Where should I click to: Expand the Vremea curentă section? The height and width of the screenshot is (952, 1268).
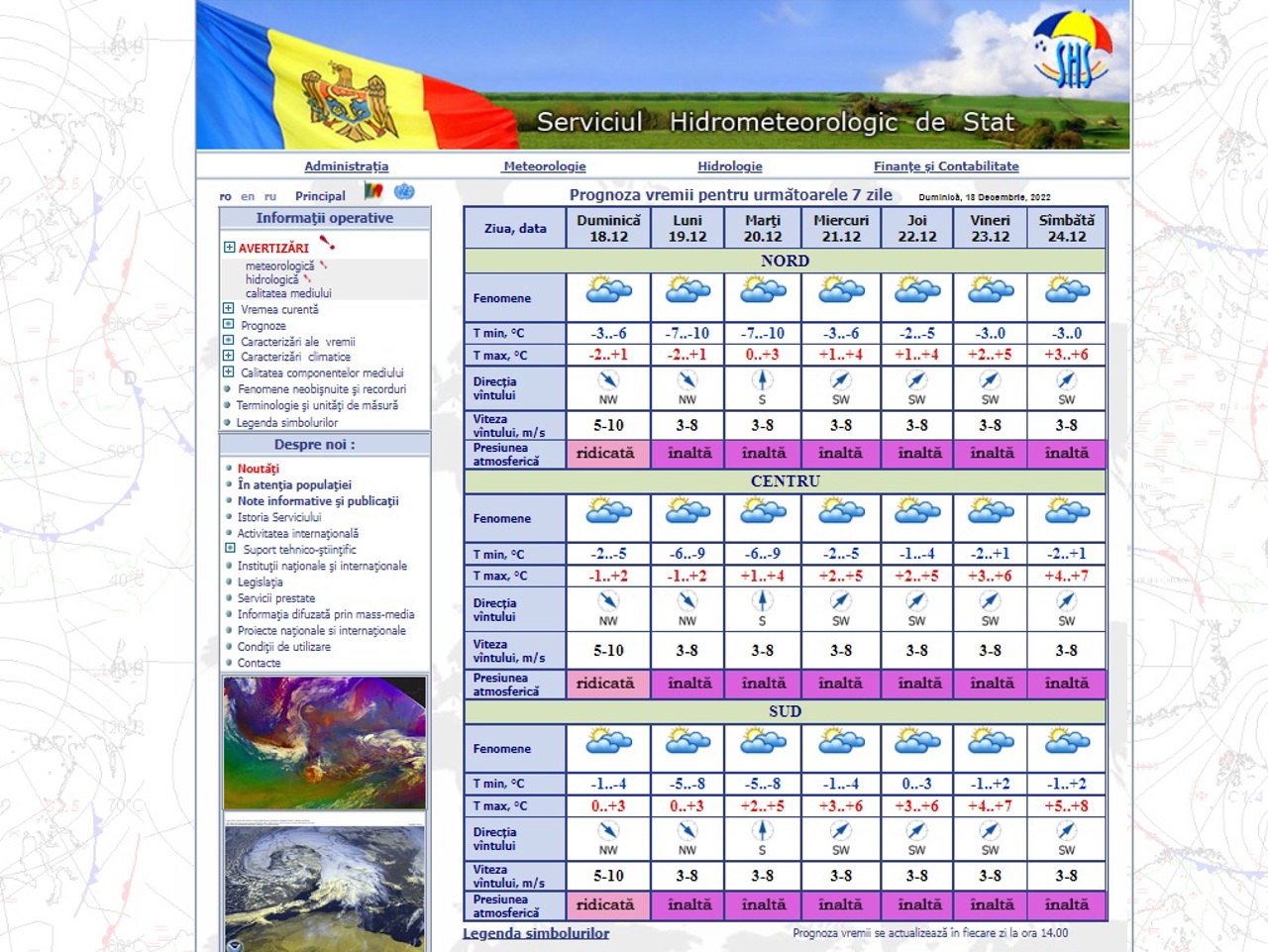[x=228, y=309]
